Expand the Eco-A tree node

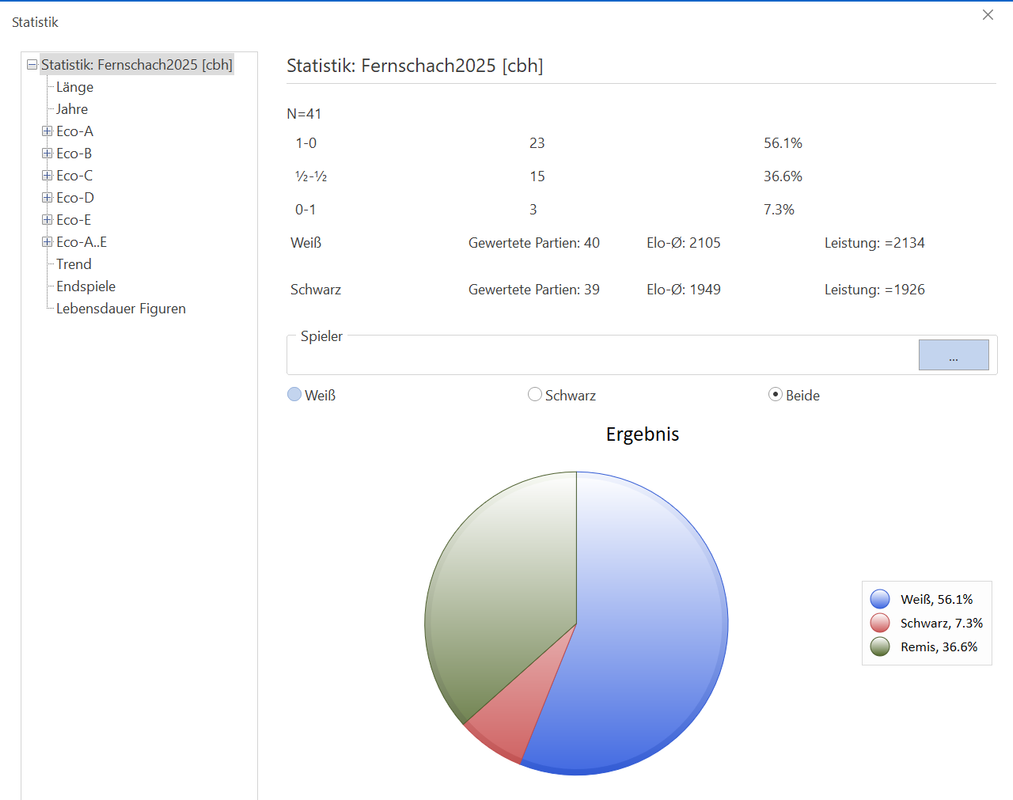pyautogui.click(x=47, y=131)
